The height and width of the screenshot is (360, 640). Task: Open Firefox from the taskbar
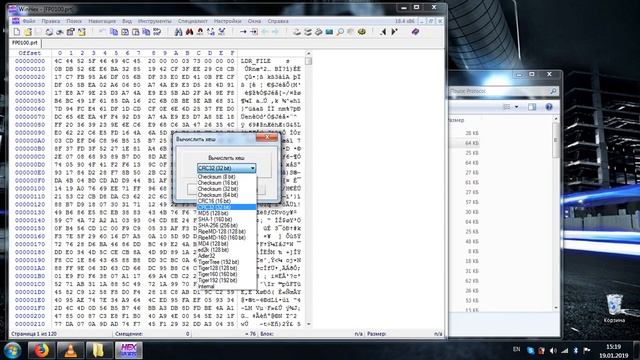(x=41, y=350)
